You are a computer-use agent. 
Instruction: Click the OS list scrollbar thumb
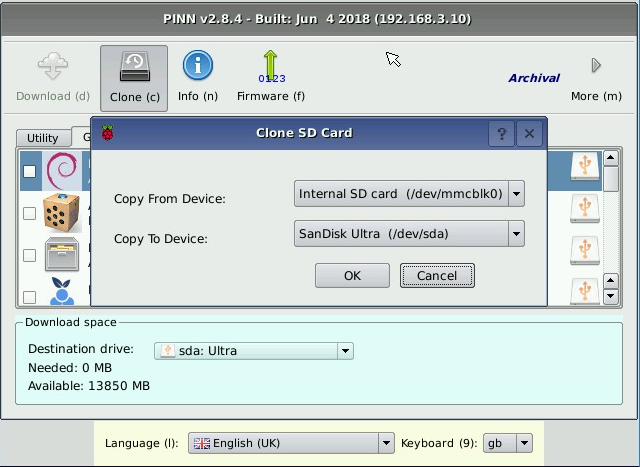click(x=611, y=179)
